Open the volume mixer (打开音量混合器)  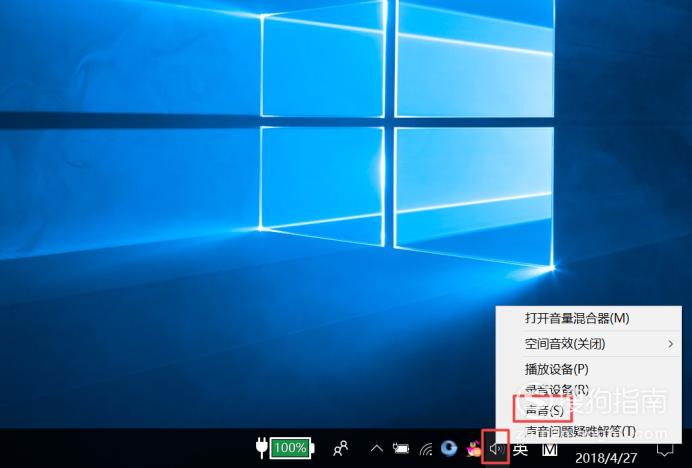point(588,318)
